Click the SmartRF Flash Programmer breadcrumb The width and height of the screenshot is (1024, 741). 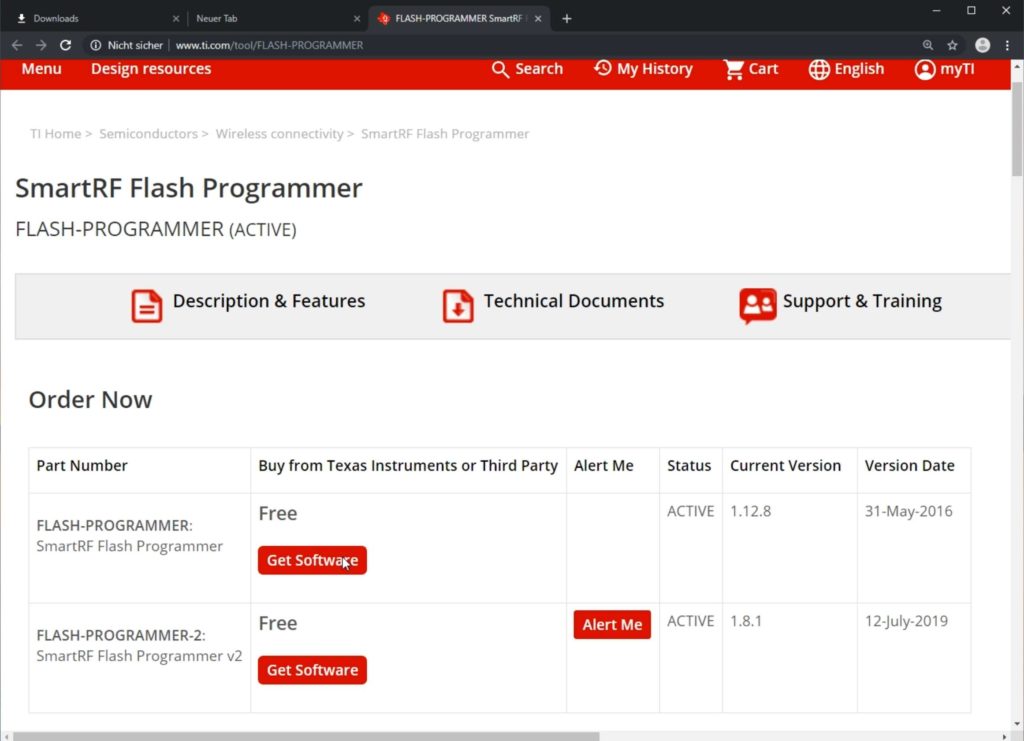coord(445,134)
